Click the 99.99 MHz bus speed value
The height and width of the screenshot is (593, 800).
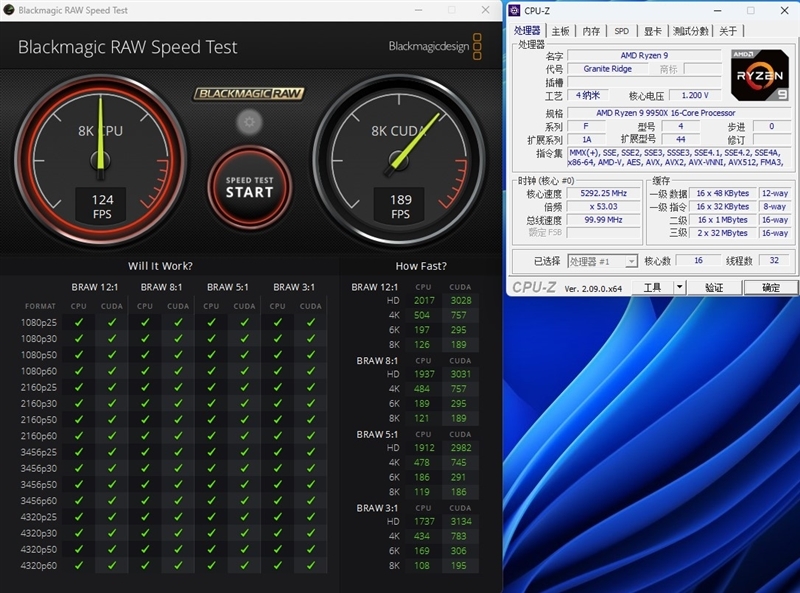(604, 219)
